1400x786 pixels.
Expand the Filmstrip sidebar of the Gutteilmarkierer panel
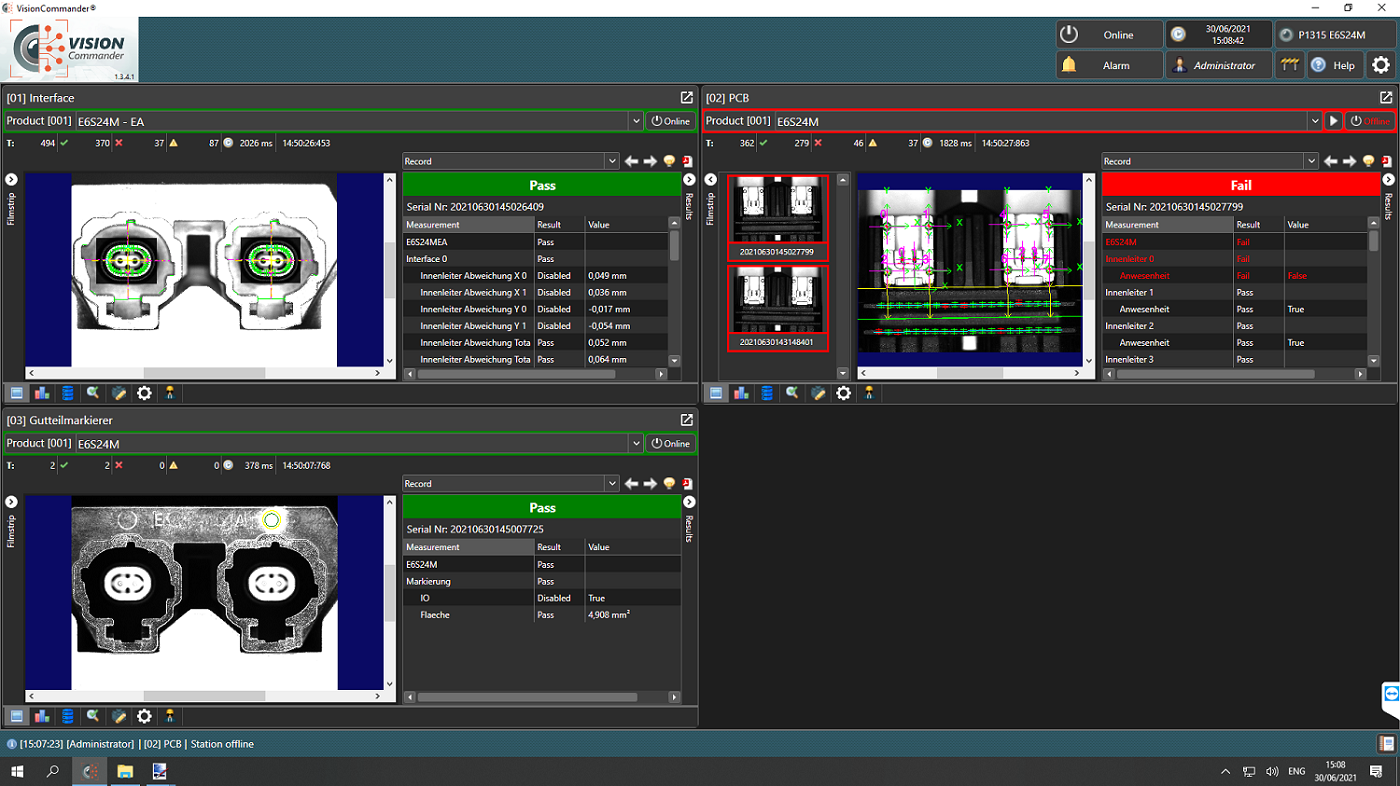[x=10, y=501]
